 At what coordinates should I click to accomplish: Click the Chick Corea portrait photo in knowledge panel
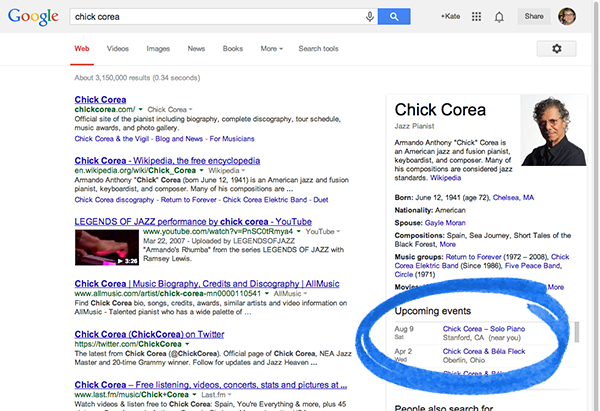point(554,130)
